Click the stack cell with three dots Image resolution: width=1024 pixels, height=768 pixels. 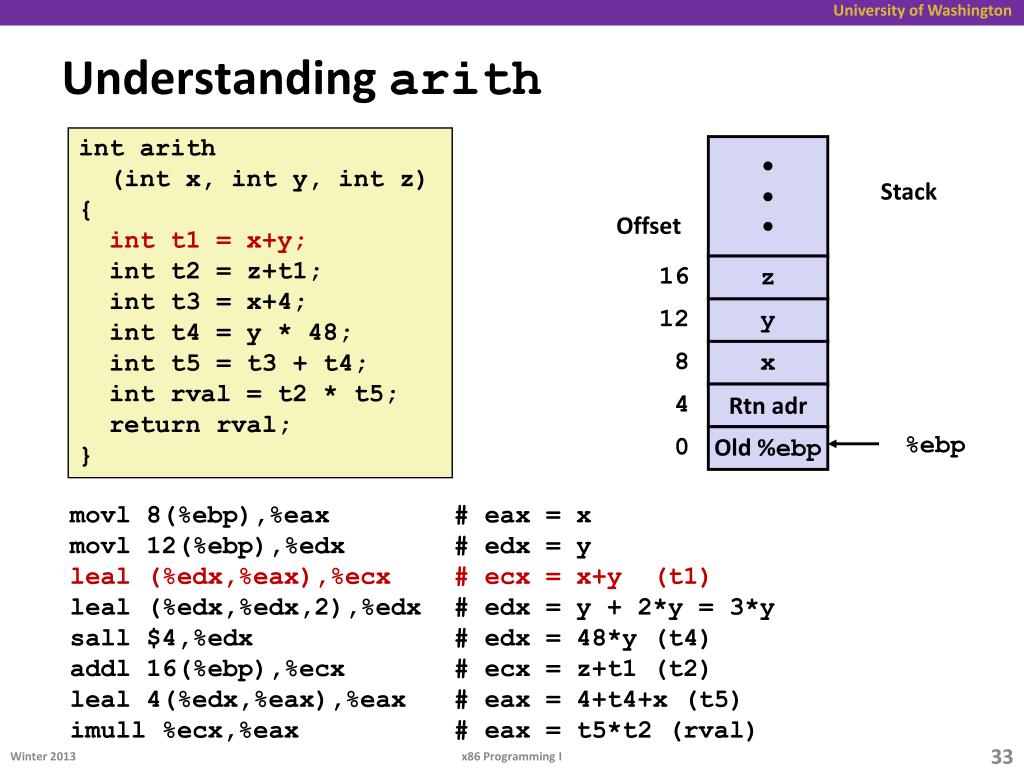pos(768,196)
